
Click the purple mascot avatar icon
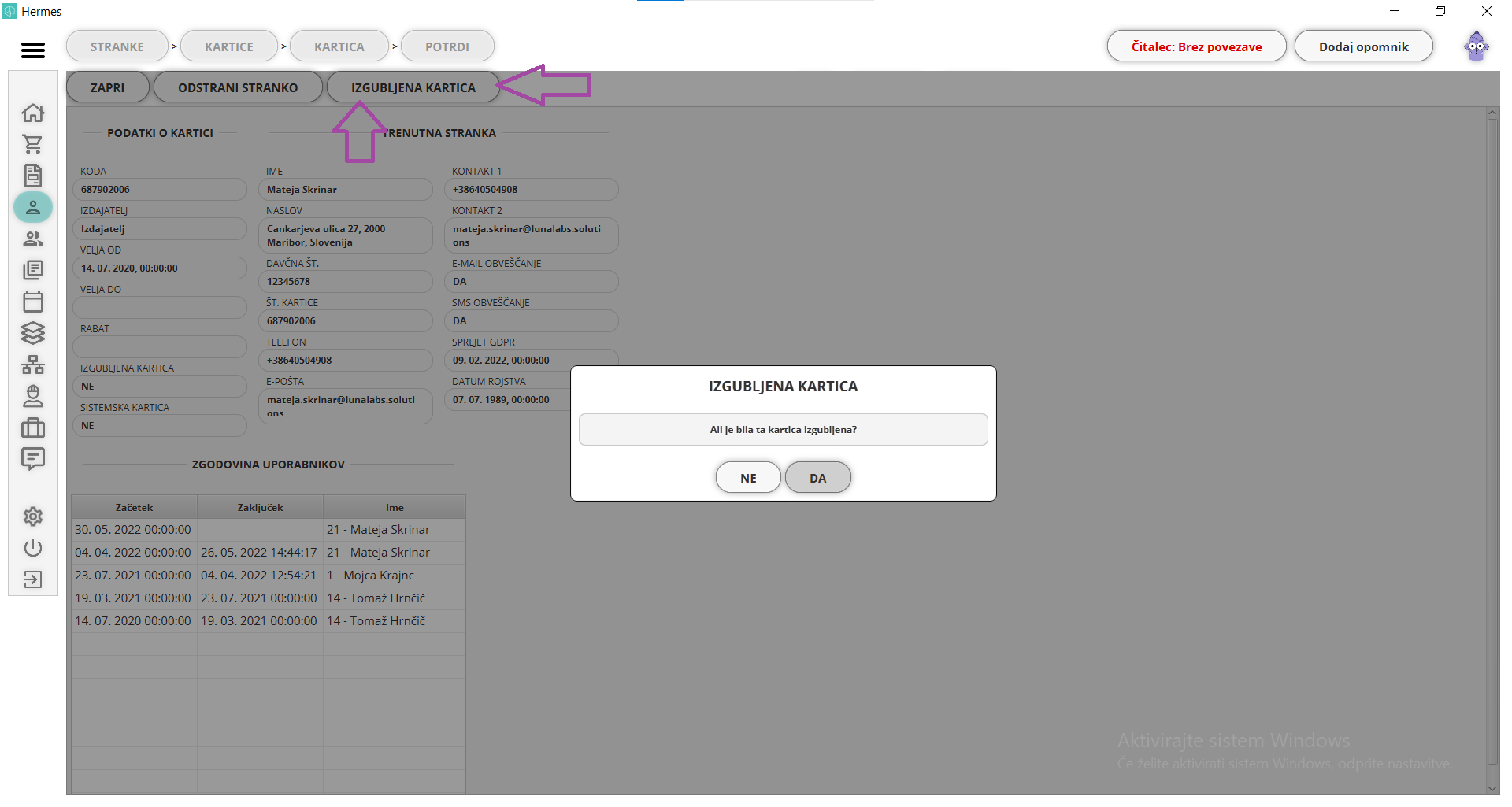pyautogui.click(x=1477, y=46)
